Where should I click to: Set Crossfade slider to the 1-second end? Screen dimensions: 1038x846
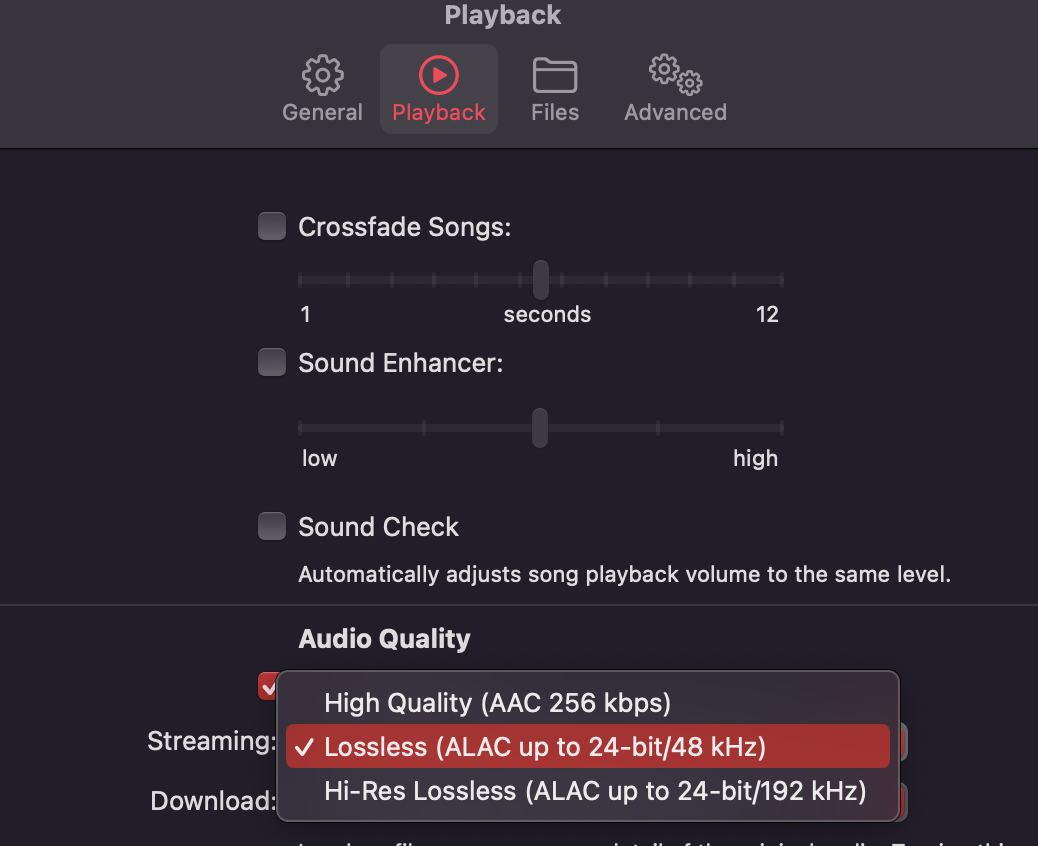[300, 280]
